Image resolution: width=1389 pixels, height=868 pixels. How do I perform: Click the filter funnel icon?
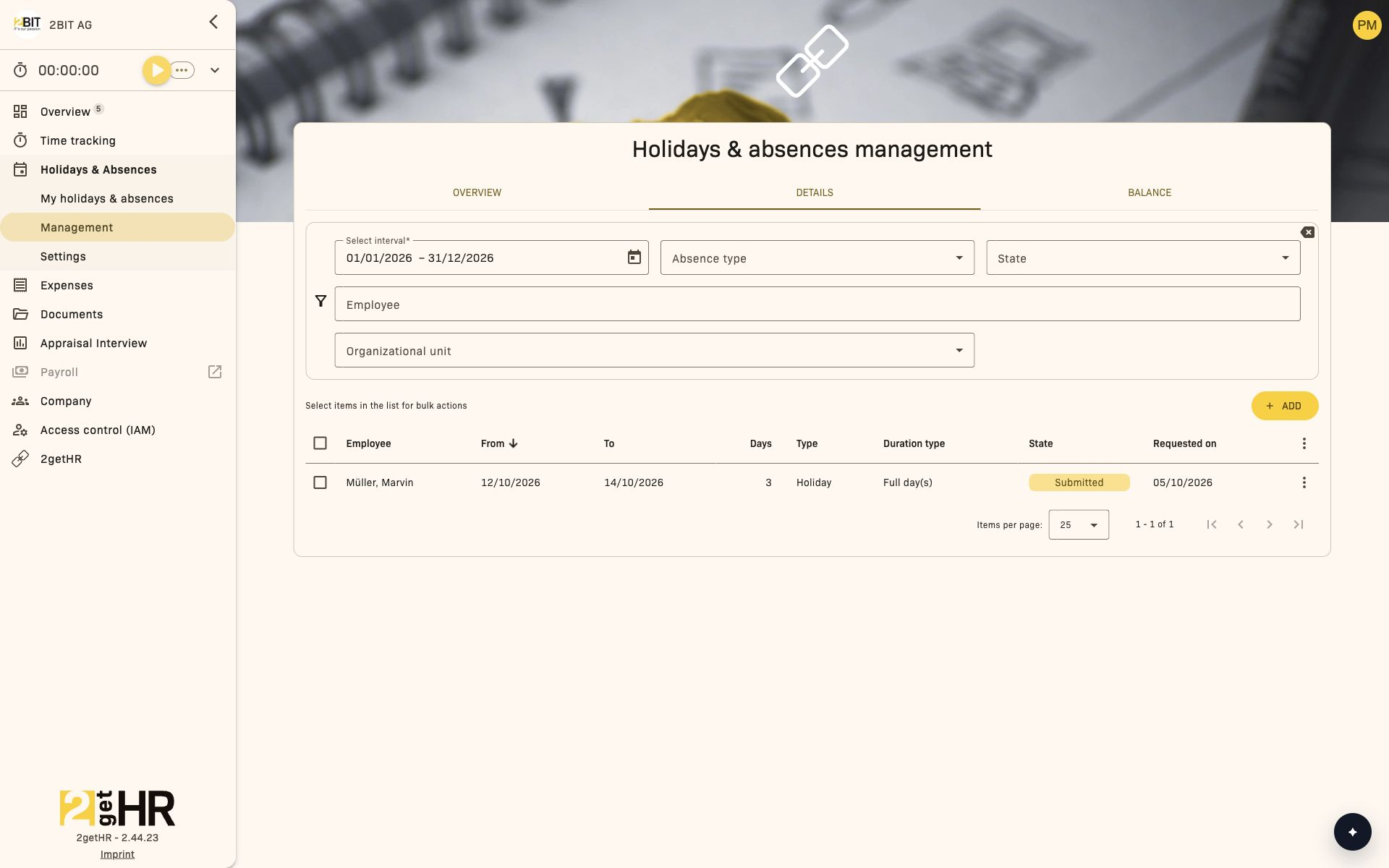(x=320, y=301)
